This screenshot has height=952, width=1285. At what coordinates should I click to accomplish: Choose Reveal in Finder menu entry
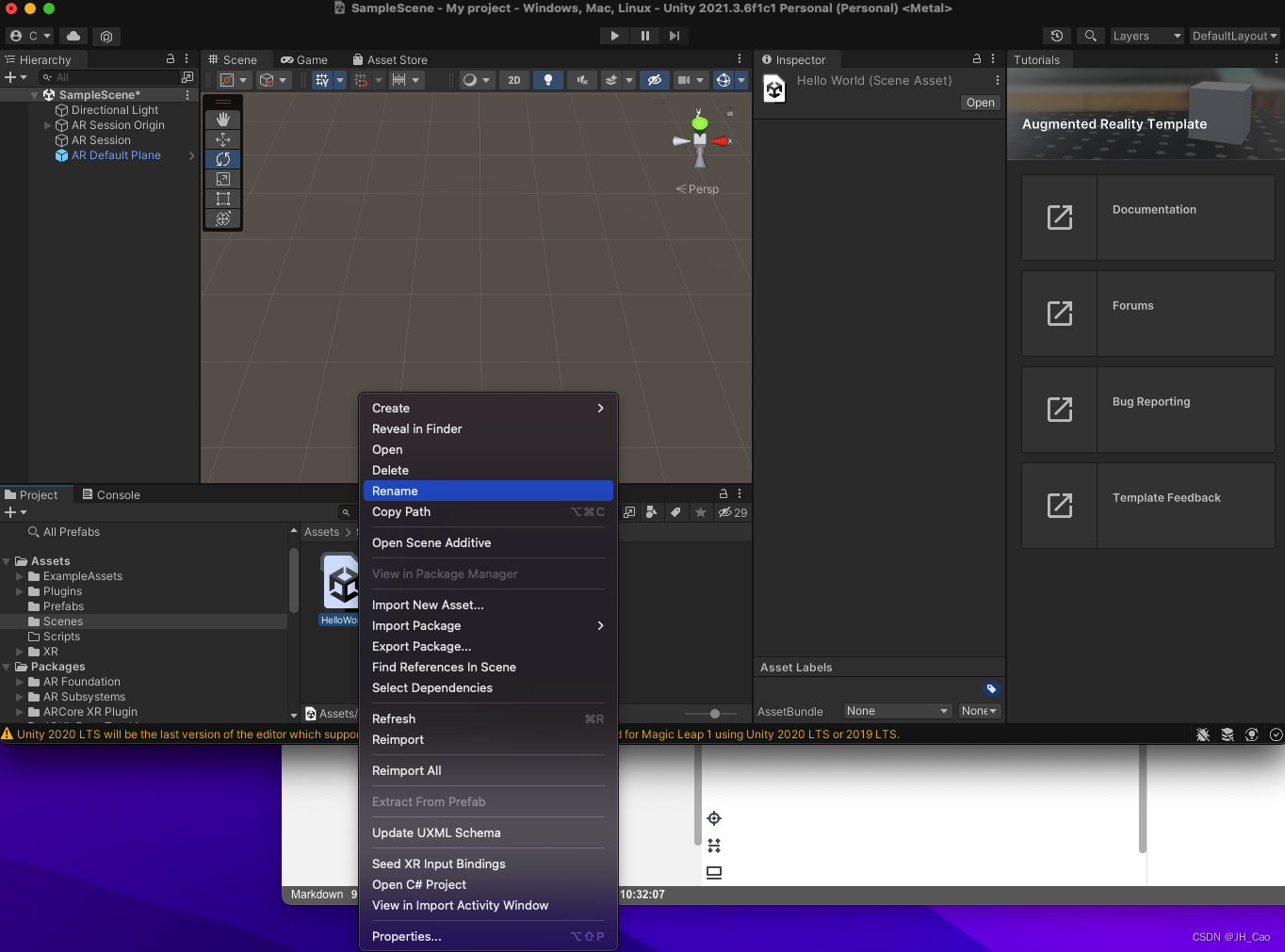click(488, 428)
